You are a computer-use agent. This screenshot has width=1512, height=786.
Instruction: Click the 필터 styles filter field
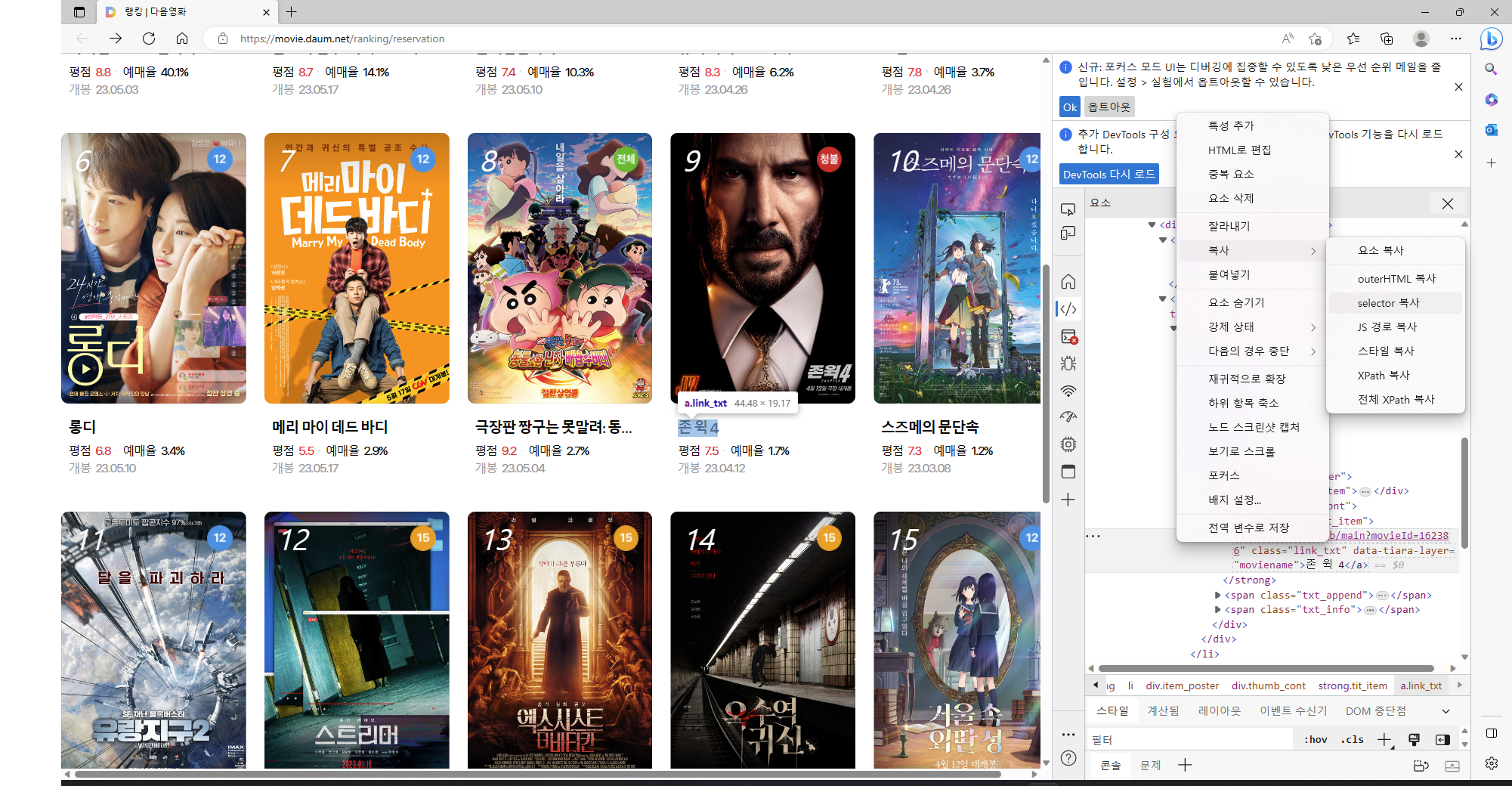click(1192, 740)
